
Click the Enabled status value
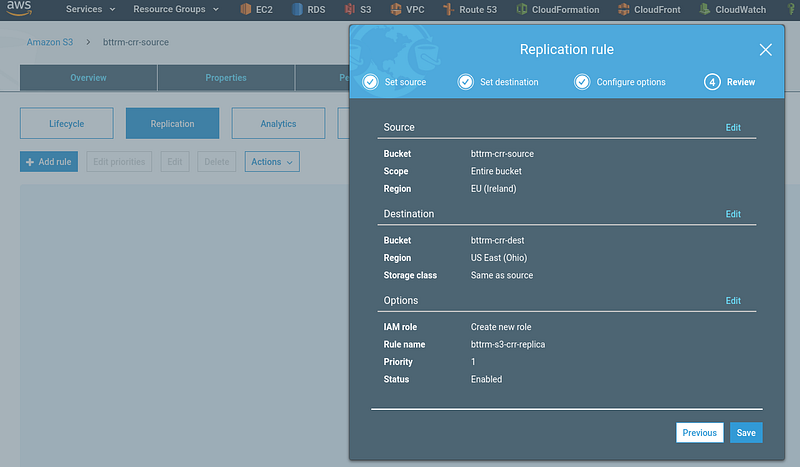tap(486, 379)
